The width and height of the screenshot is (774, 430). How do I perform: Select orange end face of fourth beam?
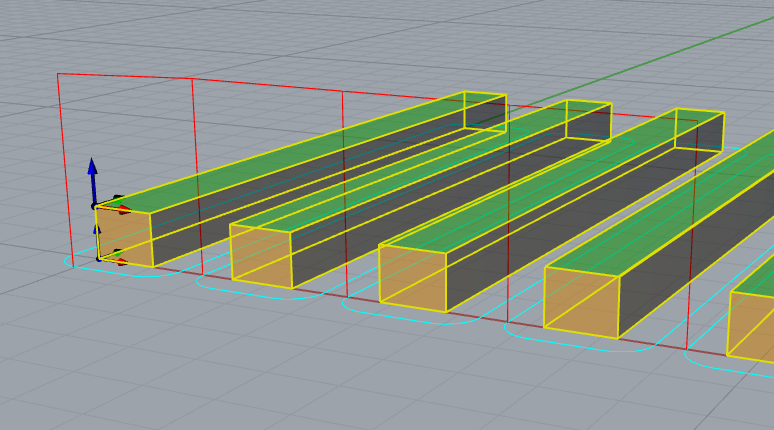(581, 302)
